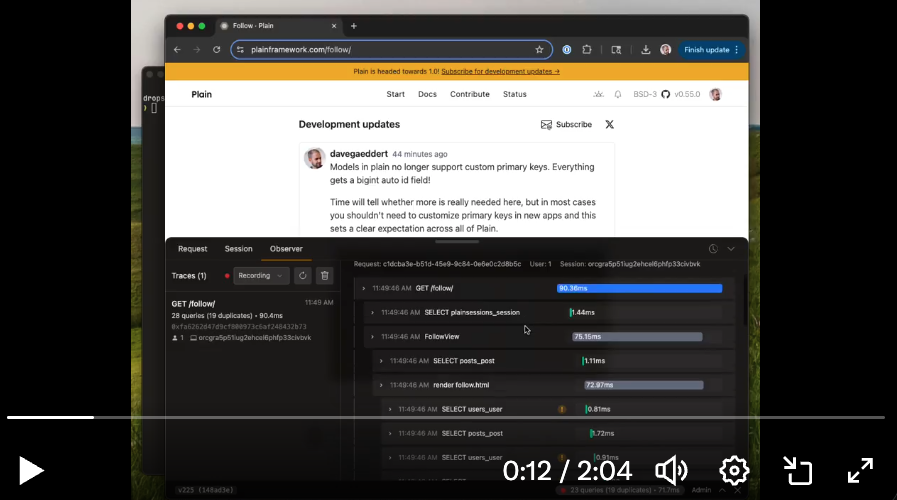Collapse the toolbar panel chevron
This screenshot has width=897, height=500.
coord(731,249)
